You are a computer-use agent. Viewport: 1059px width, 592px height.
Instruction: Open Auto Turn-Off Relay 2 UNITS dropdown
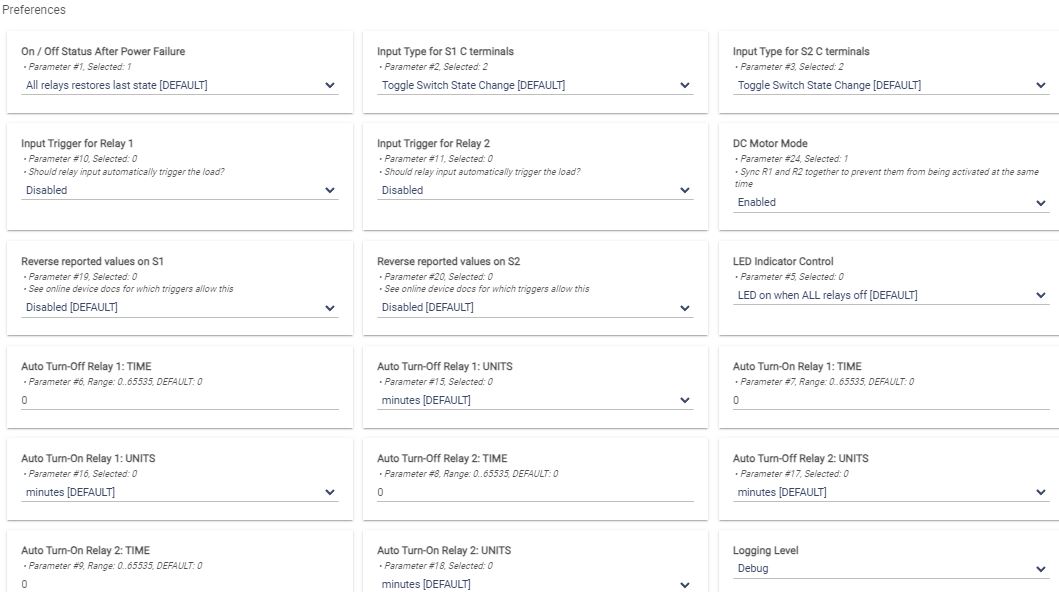[x=891, y=493]
